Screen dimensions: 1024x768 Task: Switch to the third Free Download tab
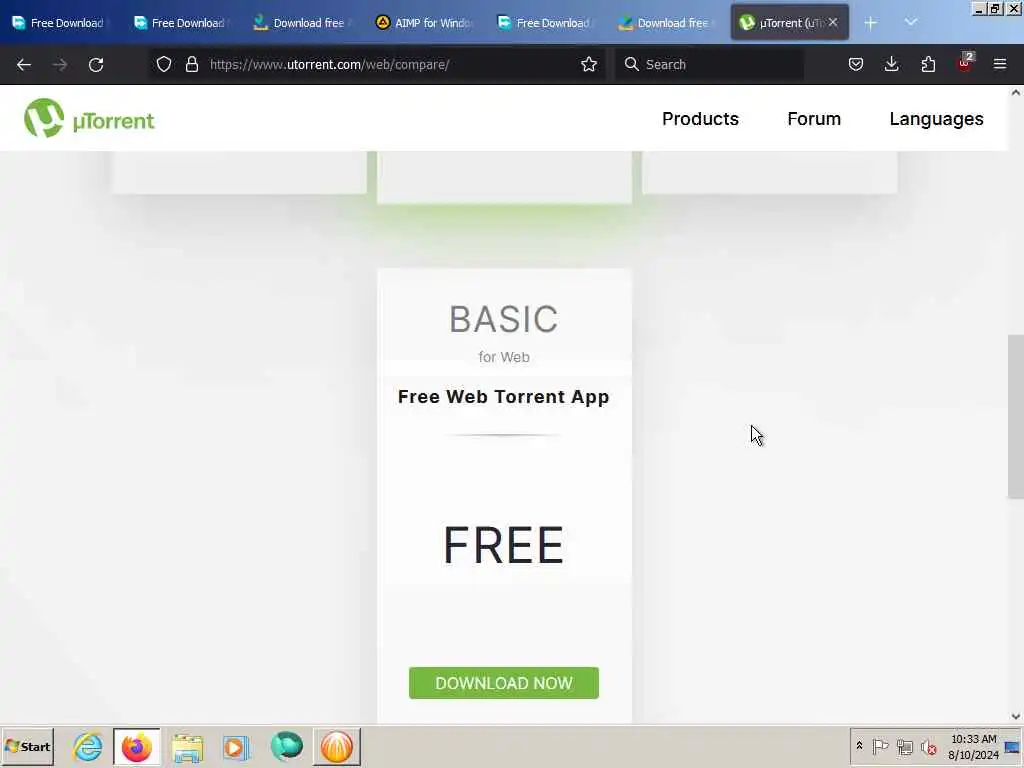click(x=546, y=23)
